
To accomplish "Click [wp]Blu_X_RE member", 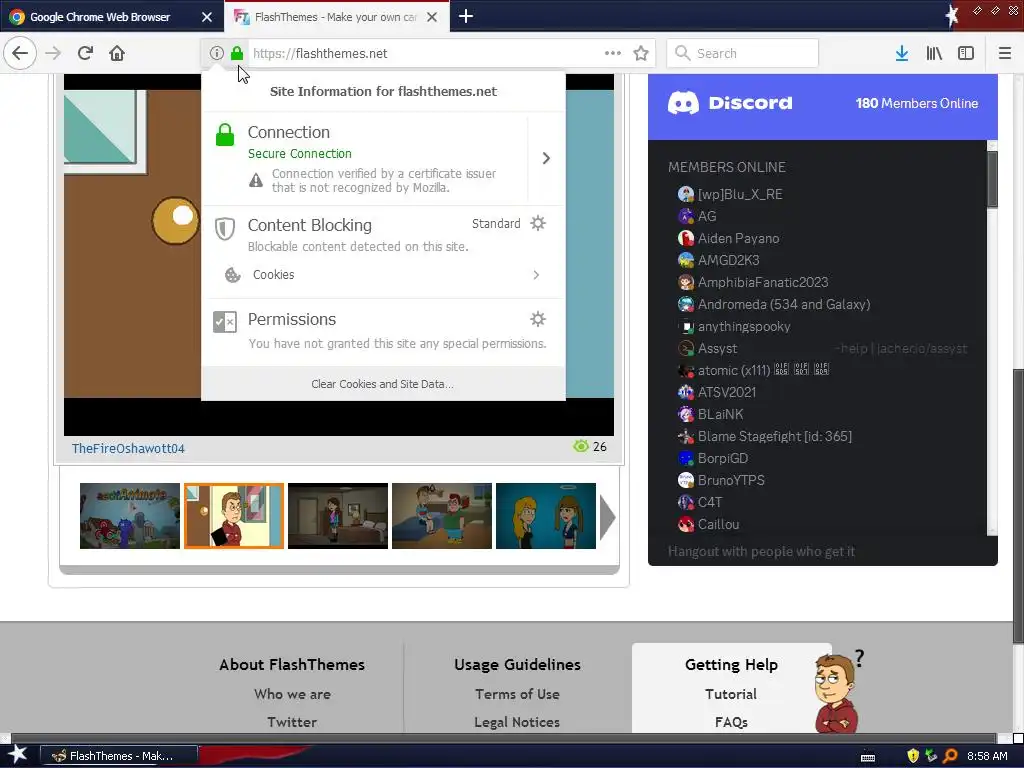I will (x=730, y=194).
